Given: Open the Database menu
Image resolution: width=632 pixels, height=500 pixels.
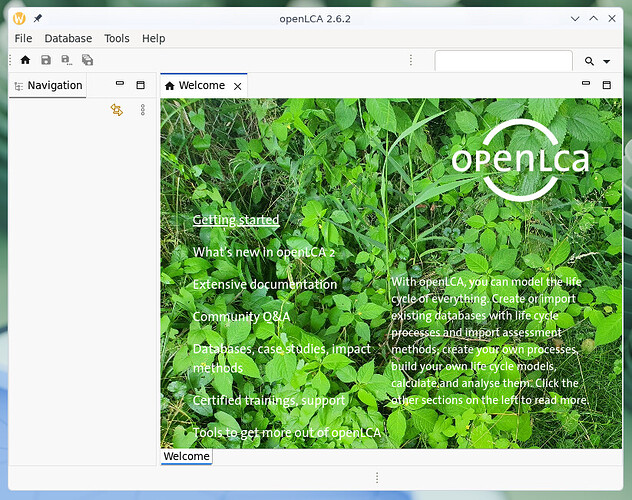Looking at the screenshot, I should (x=68, y=38).
